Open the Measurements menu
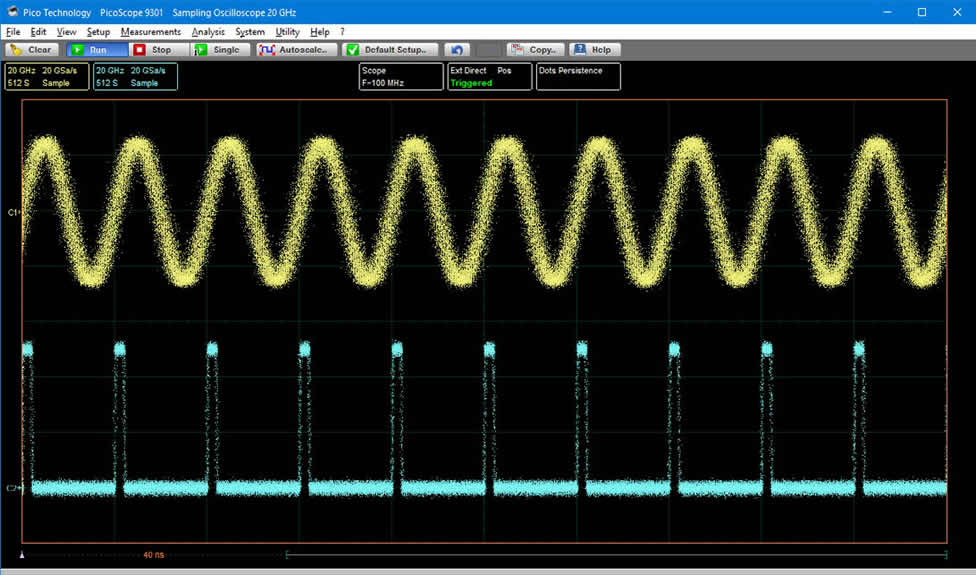The image size is (976, 575). coord(151,32)
